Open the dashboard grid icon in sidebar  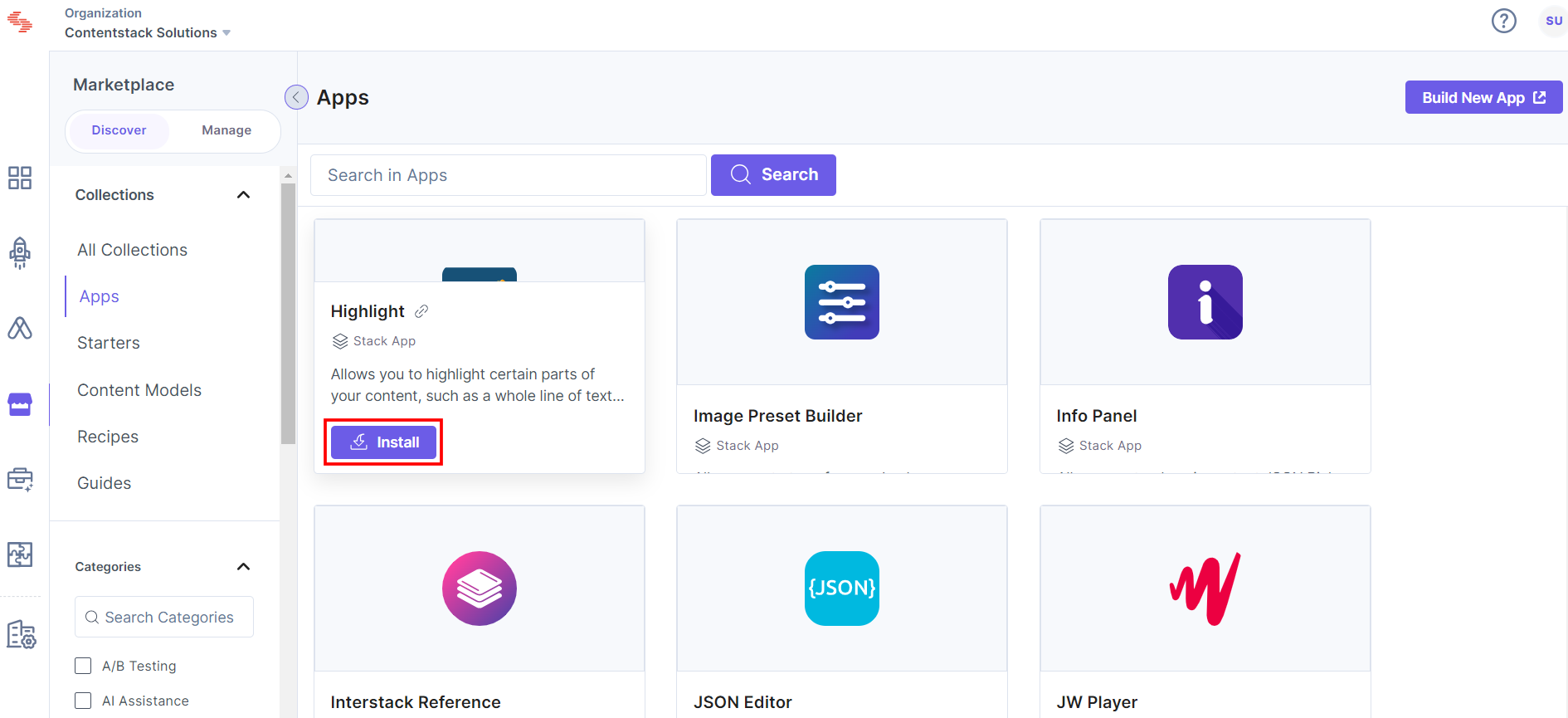20,178
